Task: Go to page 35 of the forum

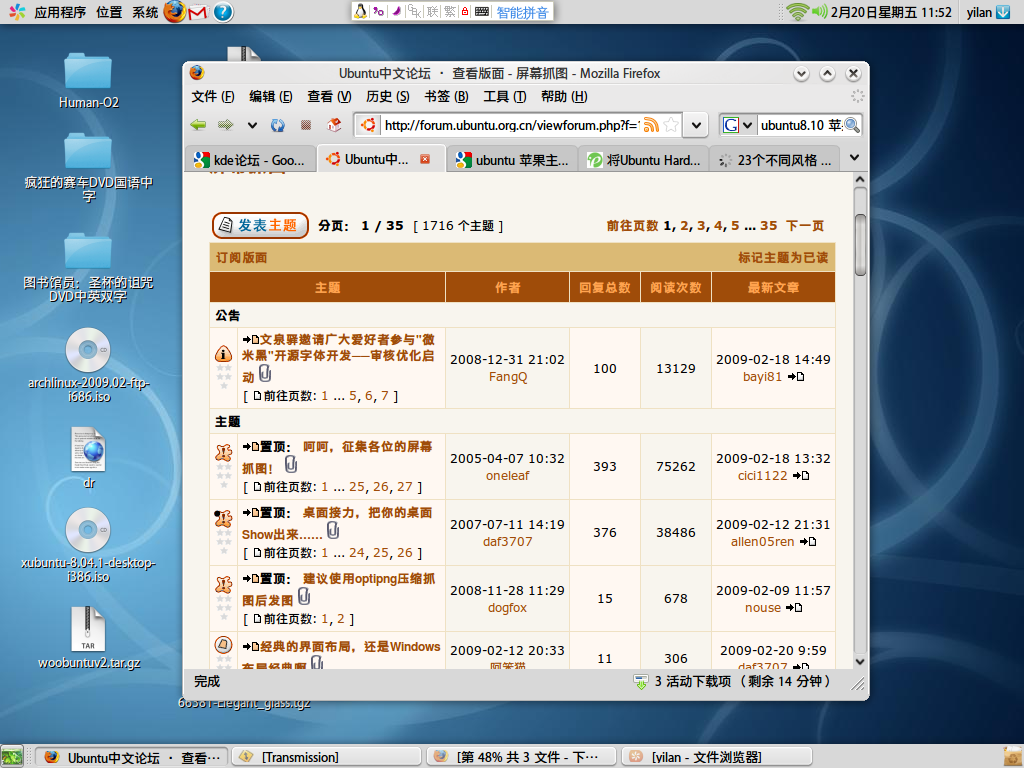Action: pyautogui.click(x=769, y=225)
